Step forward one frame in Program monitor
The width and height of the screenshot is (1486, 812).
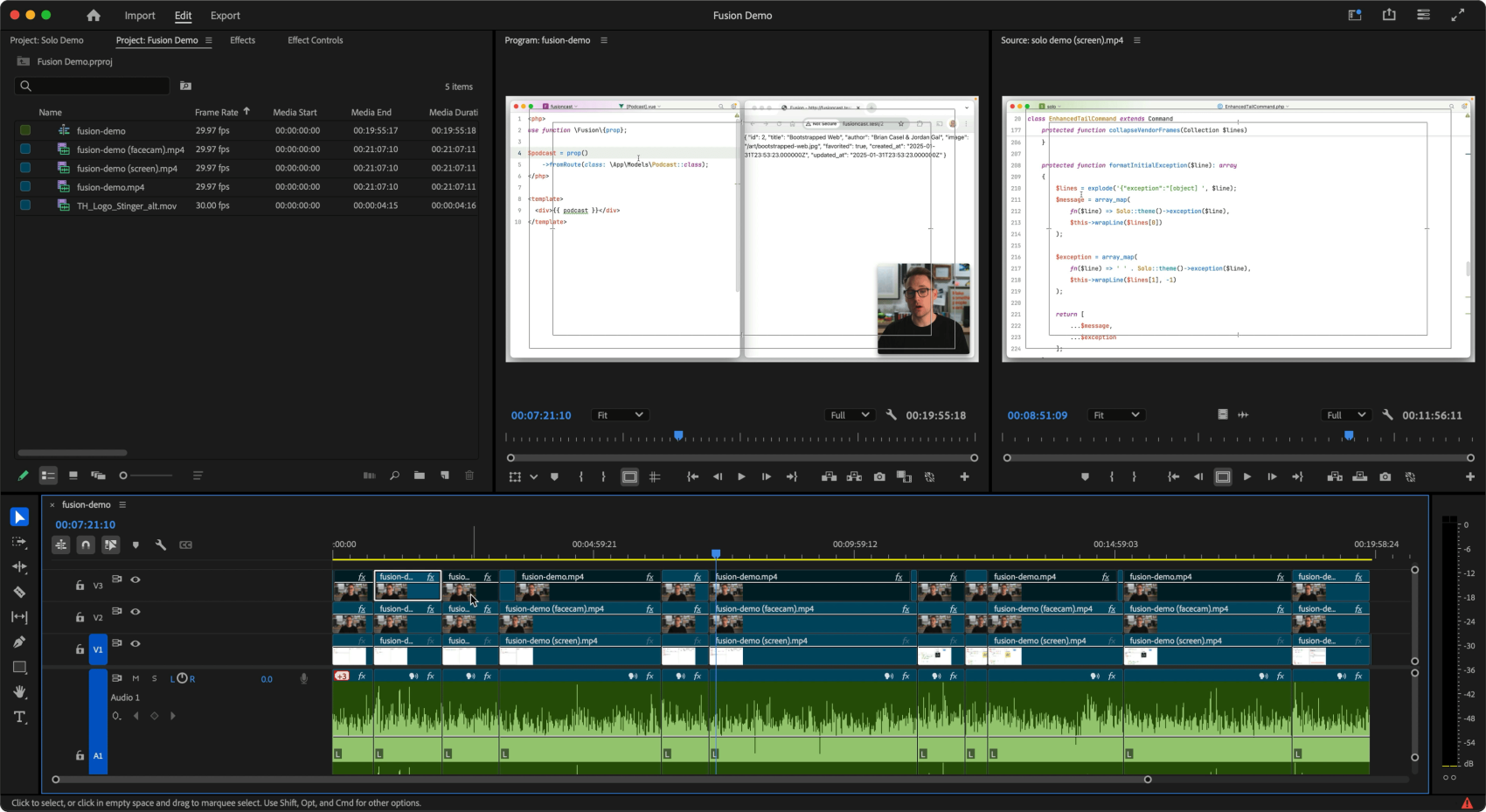[x=767, y=477]
